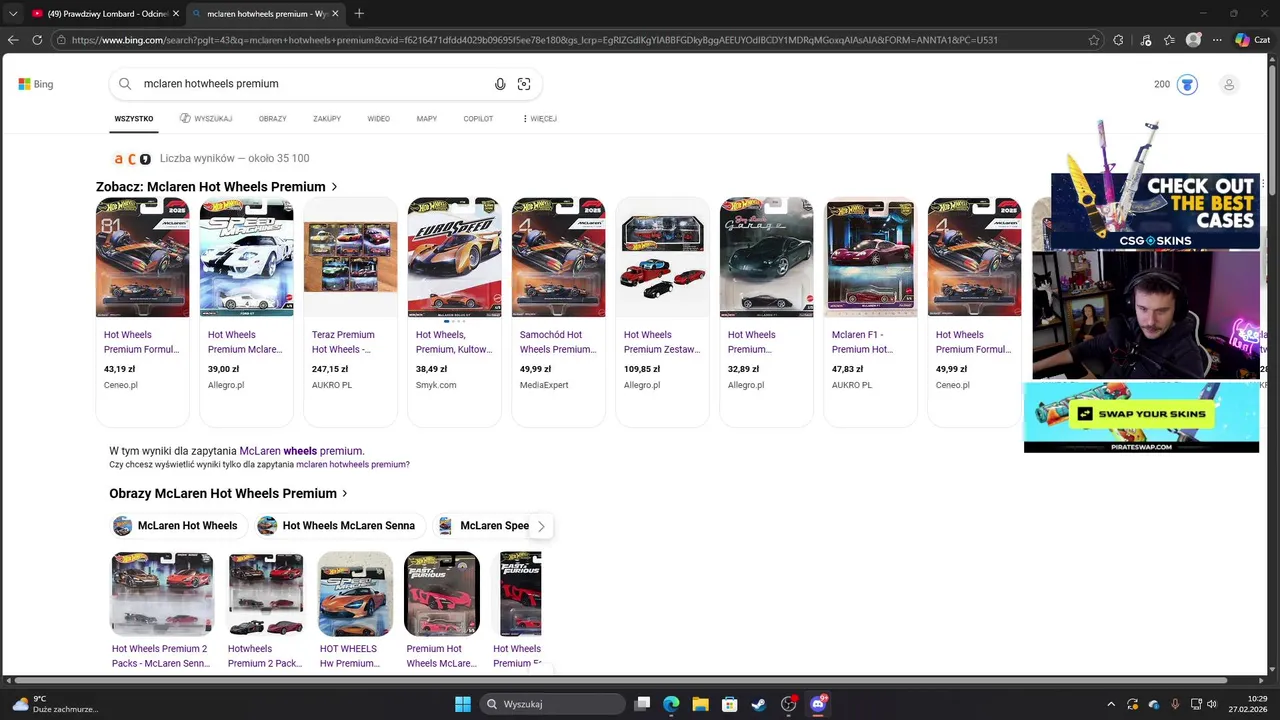Click the browser address bar URL
The width and height of the screenshot is (1280, 720).
click(534, 40)
